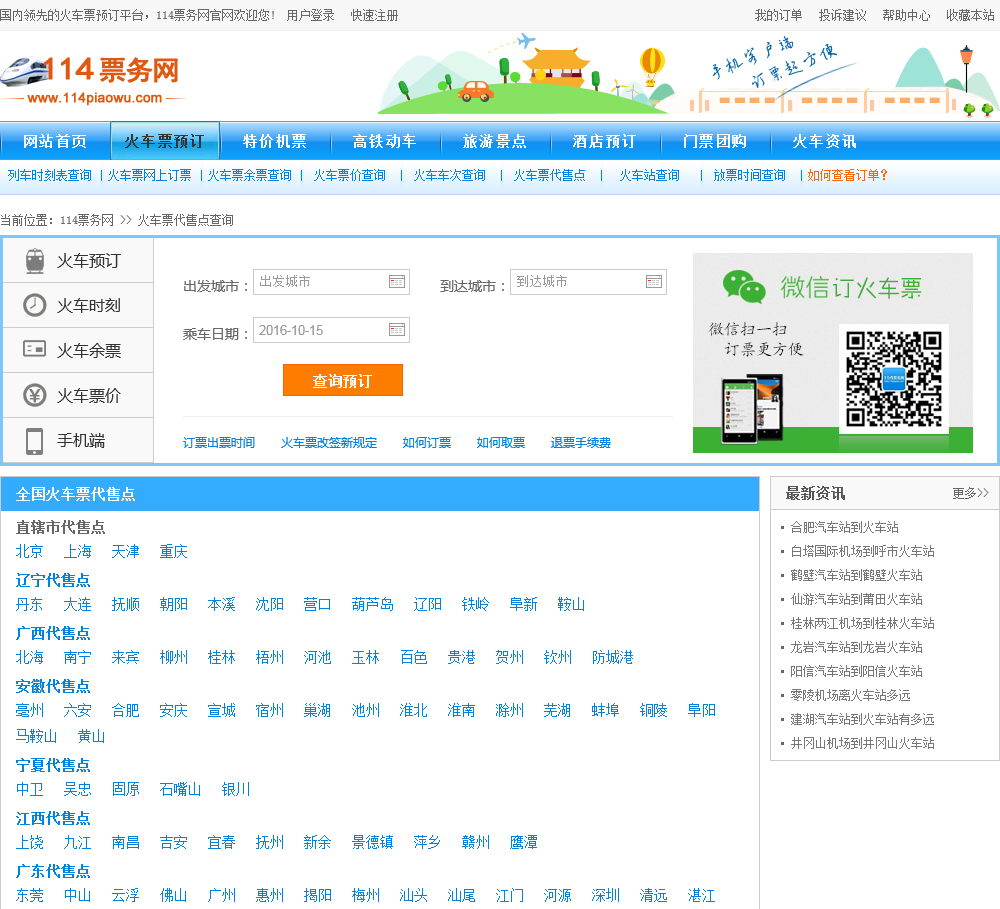Open the departure city picker icon

[397, 282]
